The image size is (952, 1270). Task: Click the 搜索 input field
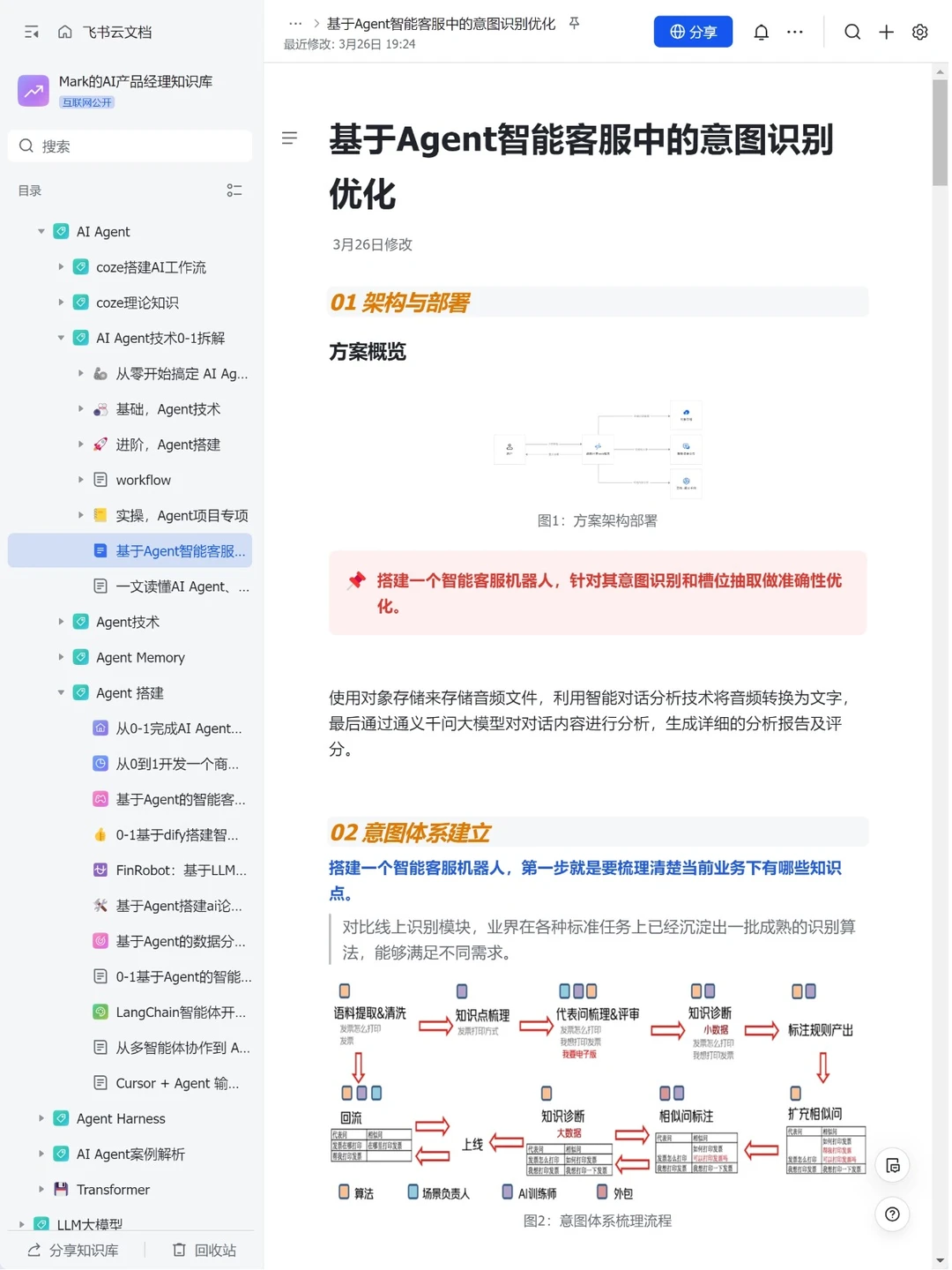(130, 146)
